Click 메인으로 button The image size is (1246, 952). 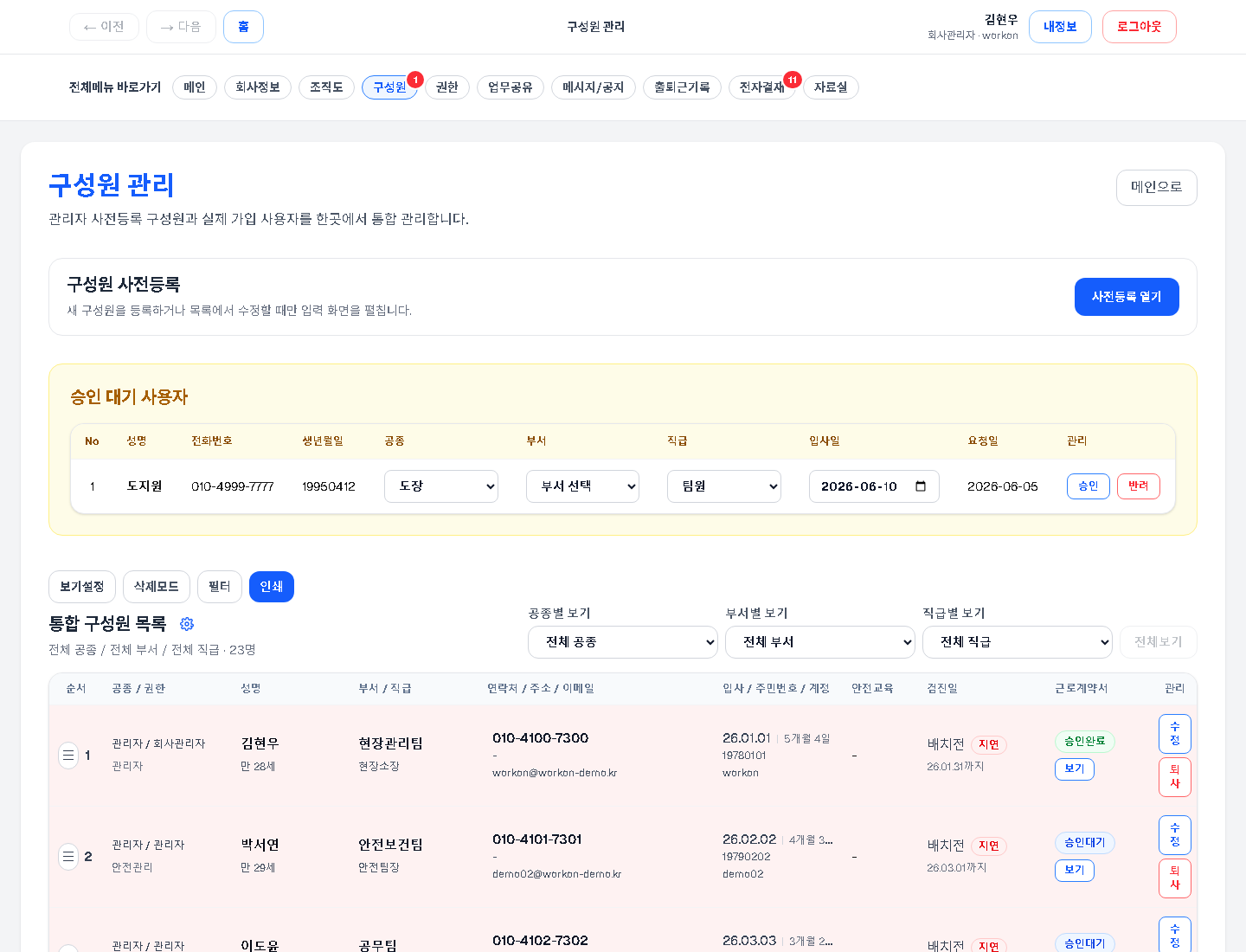tap(1156, 188)
